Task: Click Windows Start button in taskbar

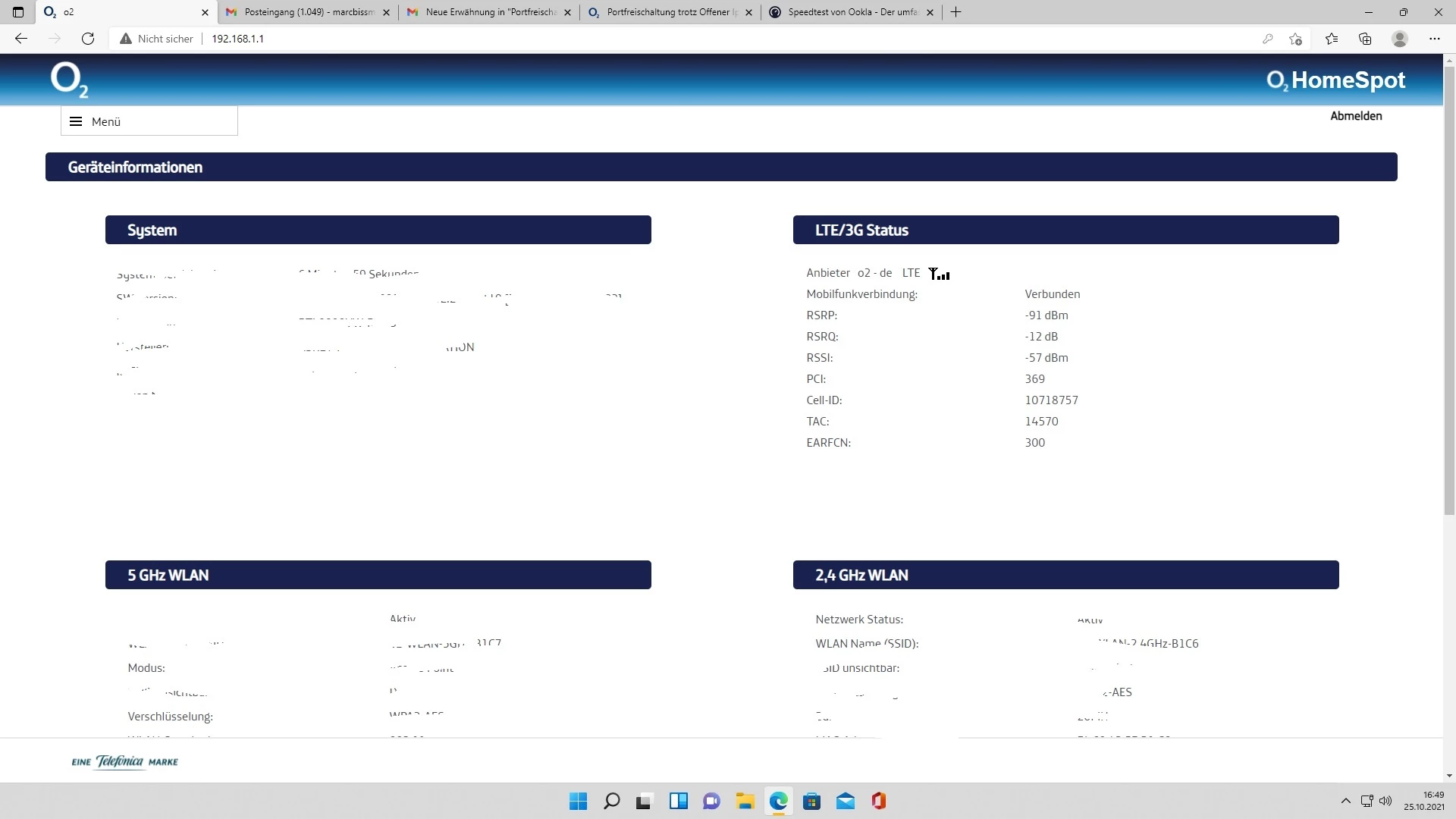Action: pos(578,802)
